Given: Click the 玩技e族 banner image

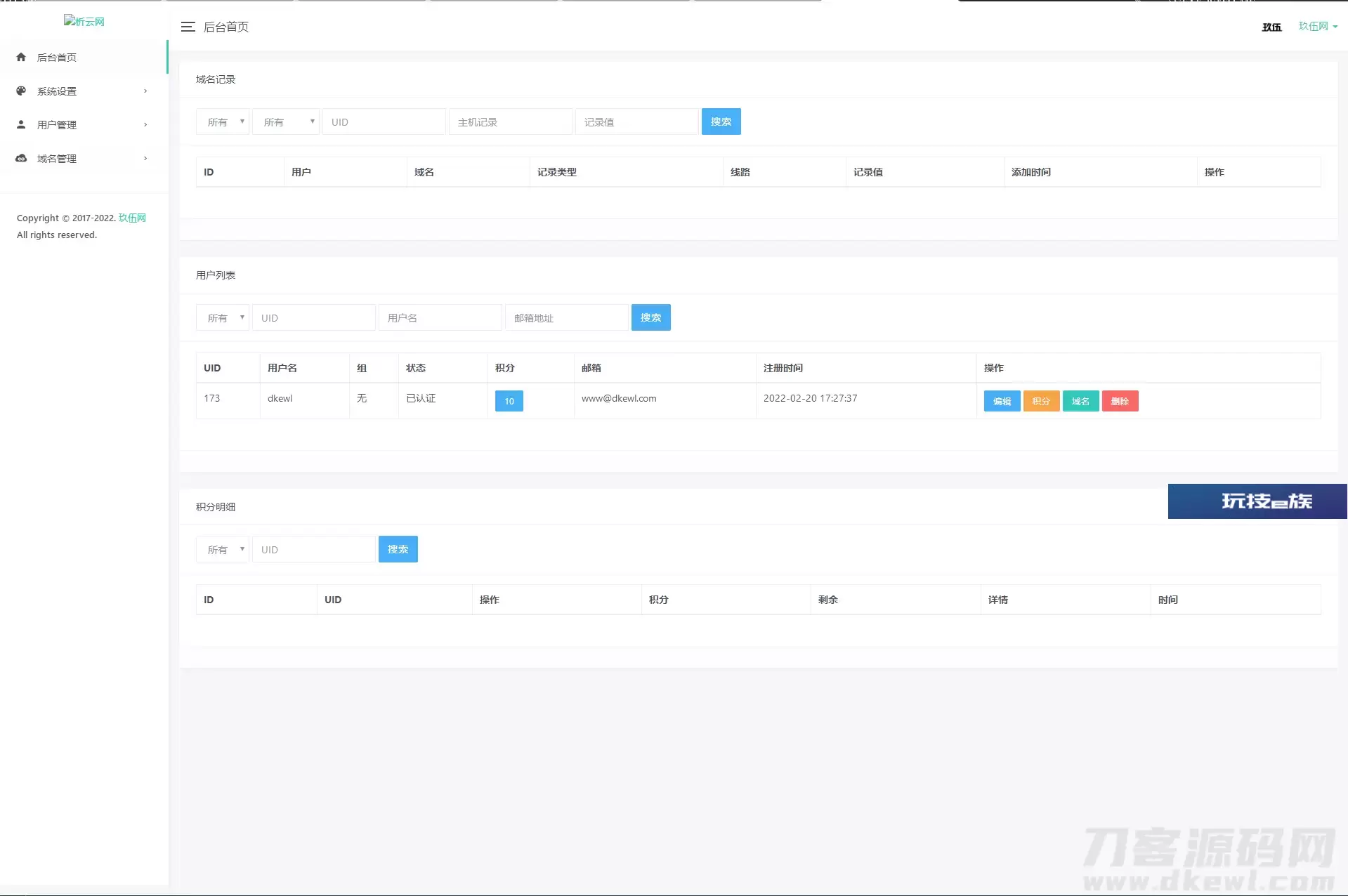Looking at the screenshot, I should point(1257,501).
